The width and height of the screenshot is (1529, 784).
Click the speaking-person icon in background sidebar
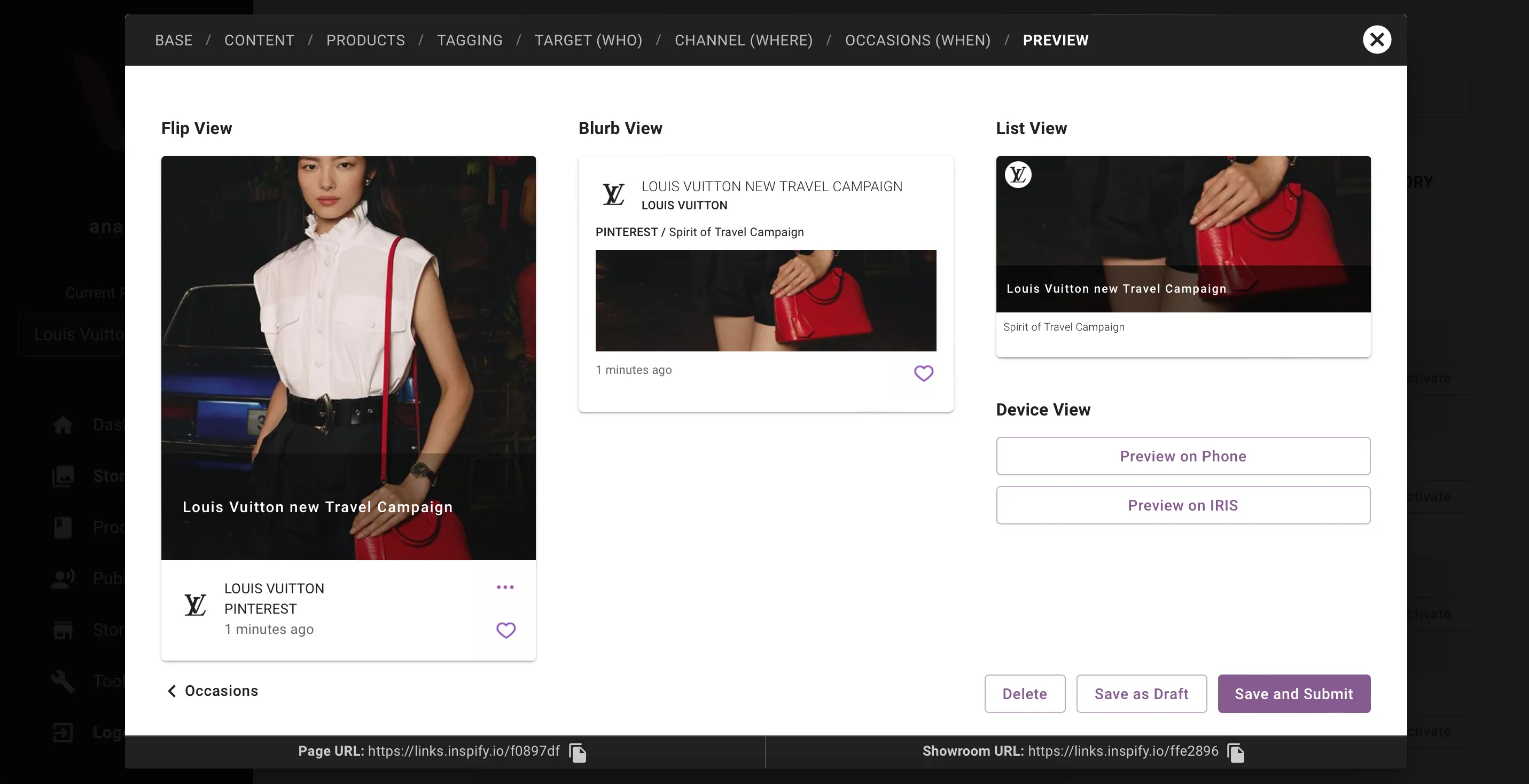(63, 578)
